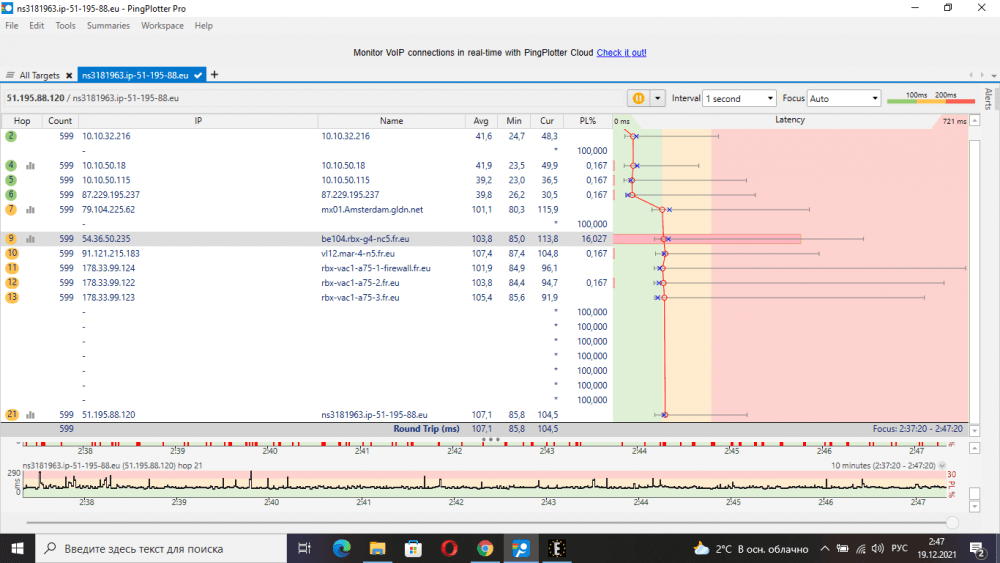Add a new target tab with plus icon

point(214,75)
